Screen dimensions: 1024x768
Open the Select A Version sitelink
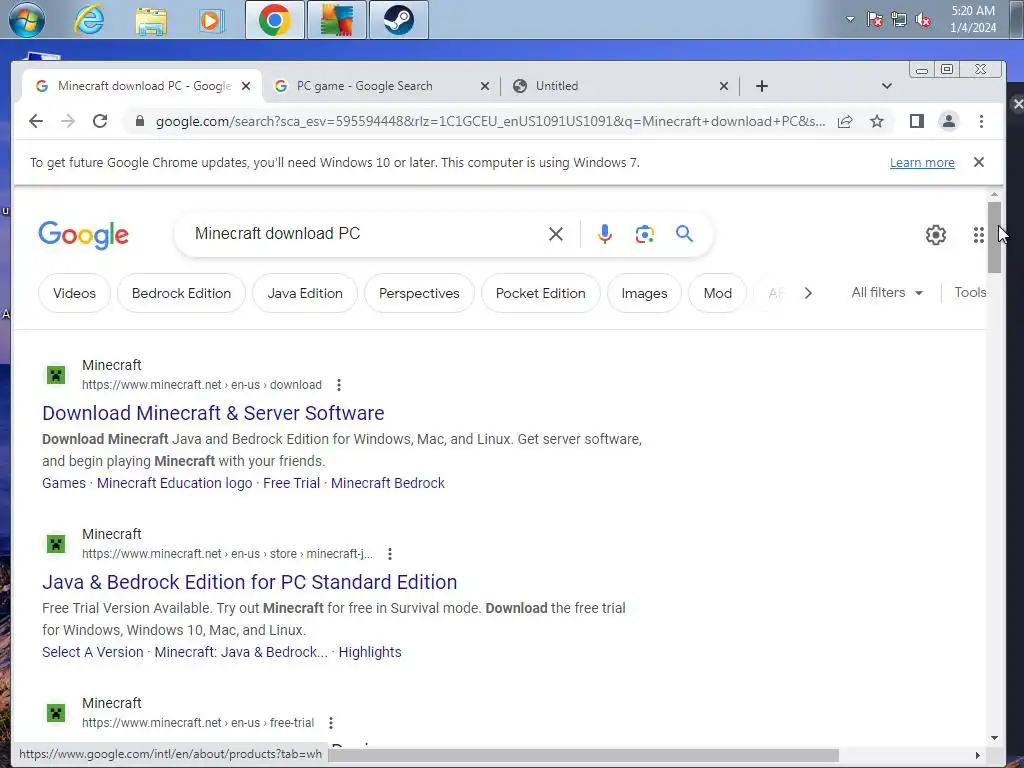[x=93, y=652]
